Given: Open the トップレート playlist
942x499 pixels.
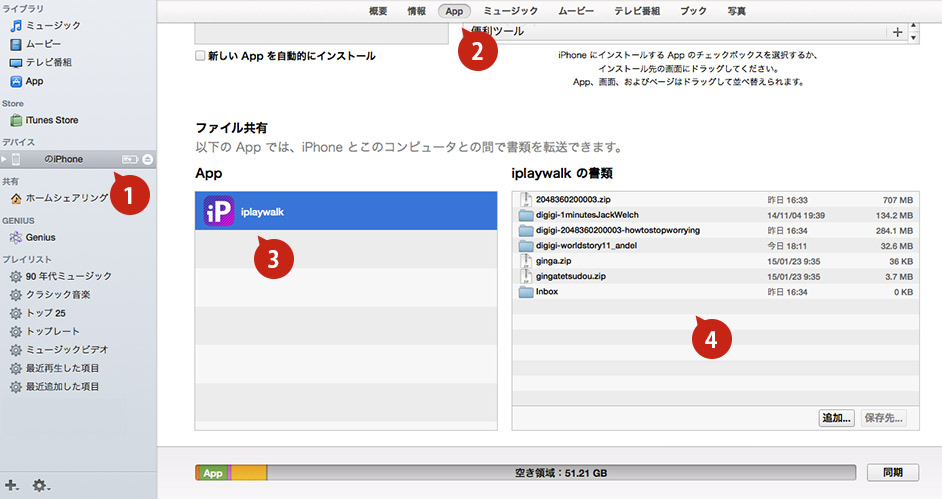Looking at the screenshot, I should [45, 331].
